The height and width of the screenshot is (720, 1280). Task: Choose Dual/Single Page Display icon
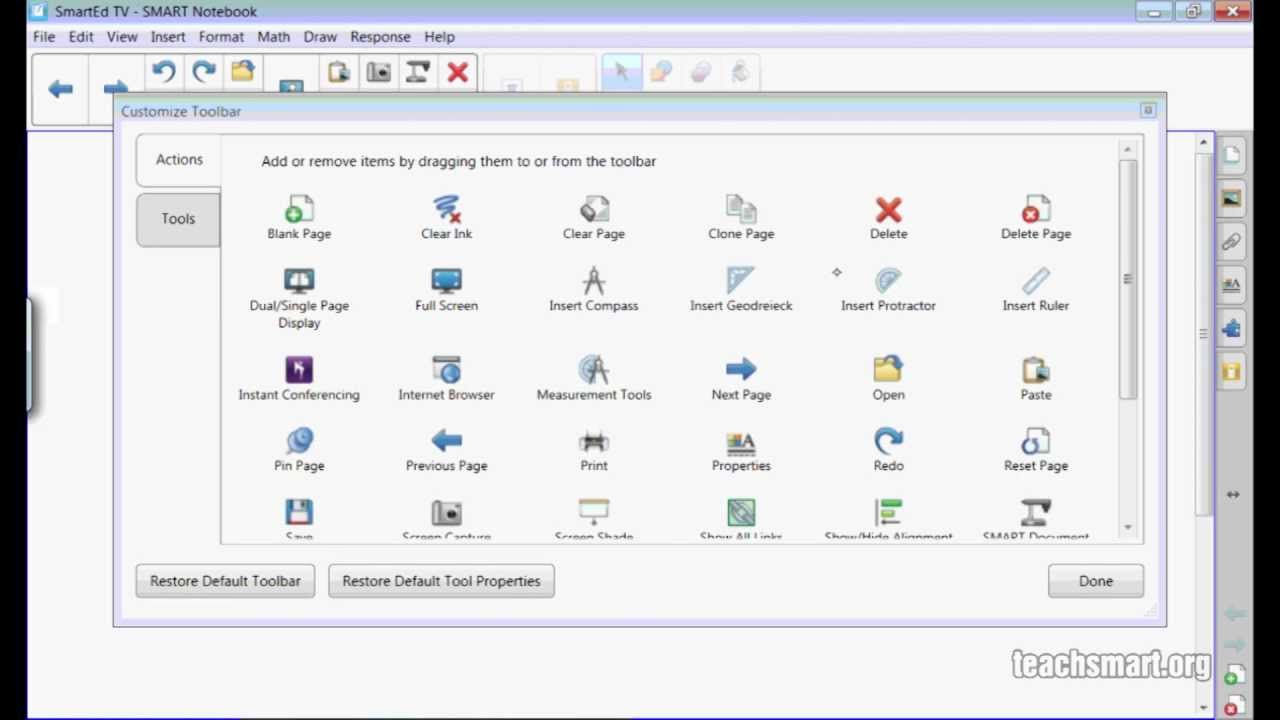pos(299,281)
